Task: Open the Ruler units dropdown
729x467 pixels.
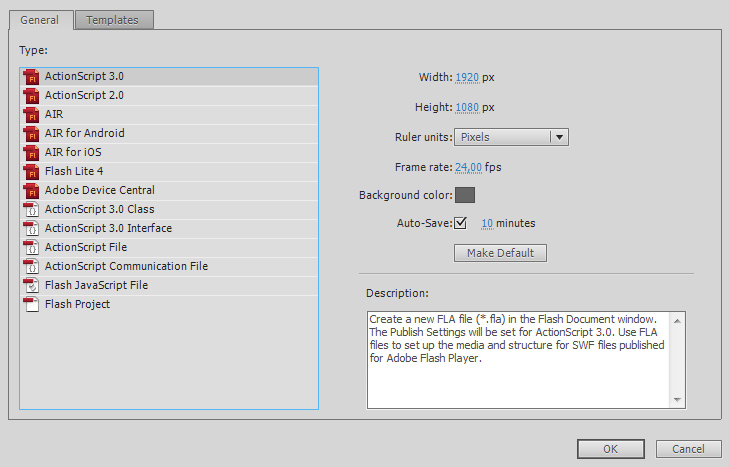Action: coord(511,137)
